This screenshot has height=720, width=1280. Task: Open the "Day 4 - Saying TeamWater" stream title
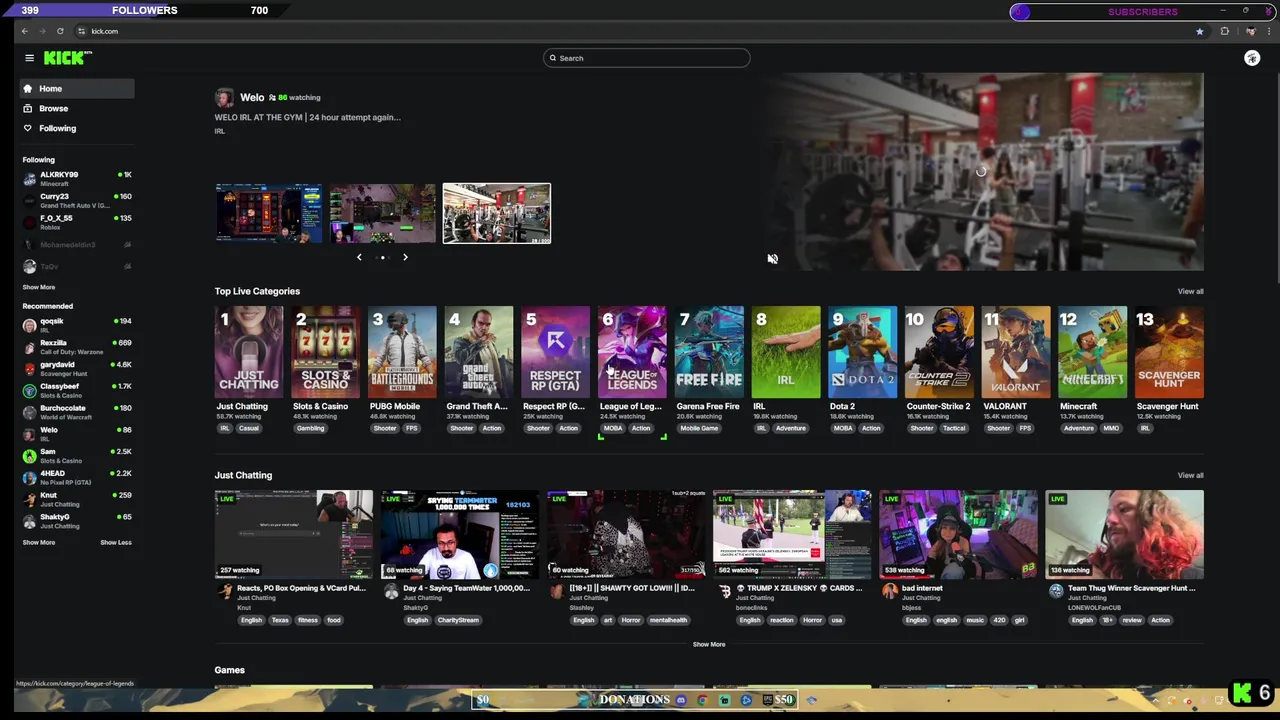[466, 588]
